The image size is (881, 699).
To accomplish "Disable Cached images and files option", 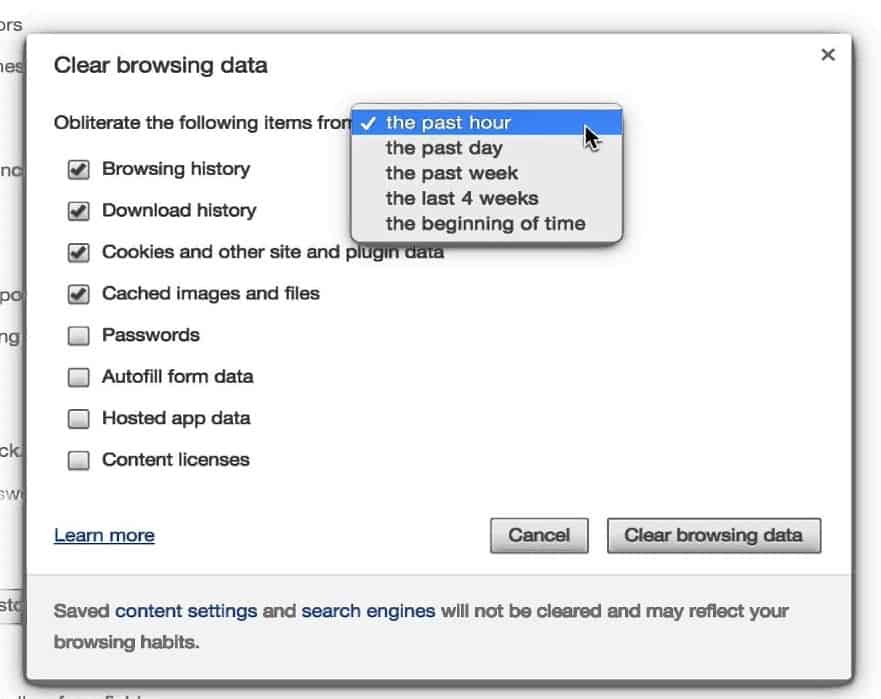I will pos(78,295).
